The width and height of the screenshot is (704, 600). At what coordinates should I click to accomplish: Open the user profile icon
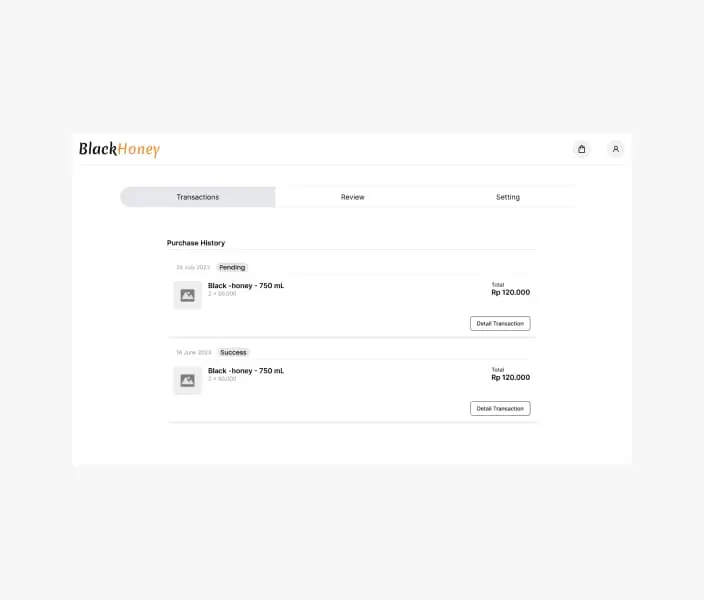(616, 149)
